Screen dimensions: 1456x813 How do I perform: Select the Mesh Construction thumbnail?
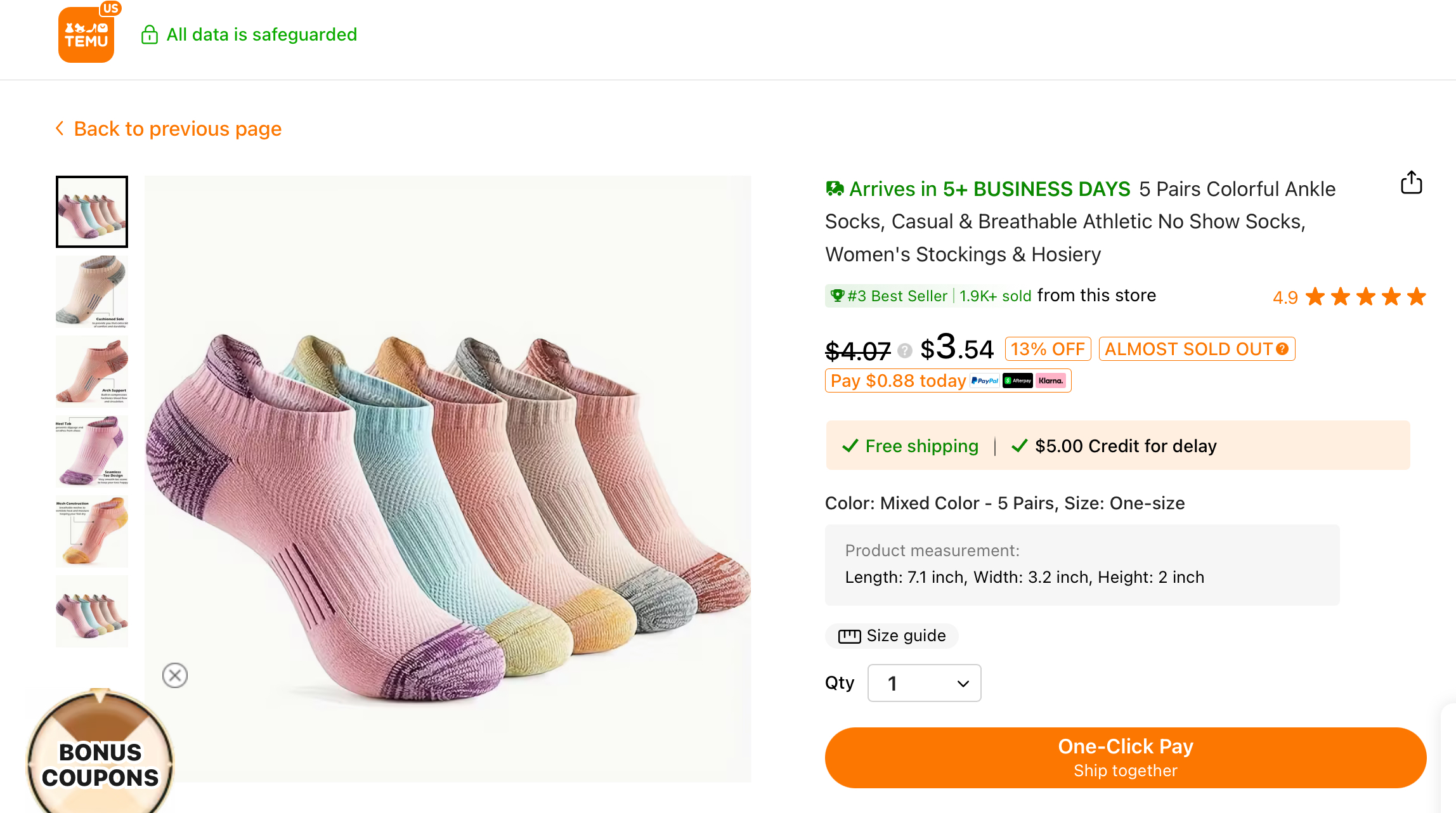(92, 531)
